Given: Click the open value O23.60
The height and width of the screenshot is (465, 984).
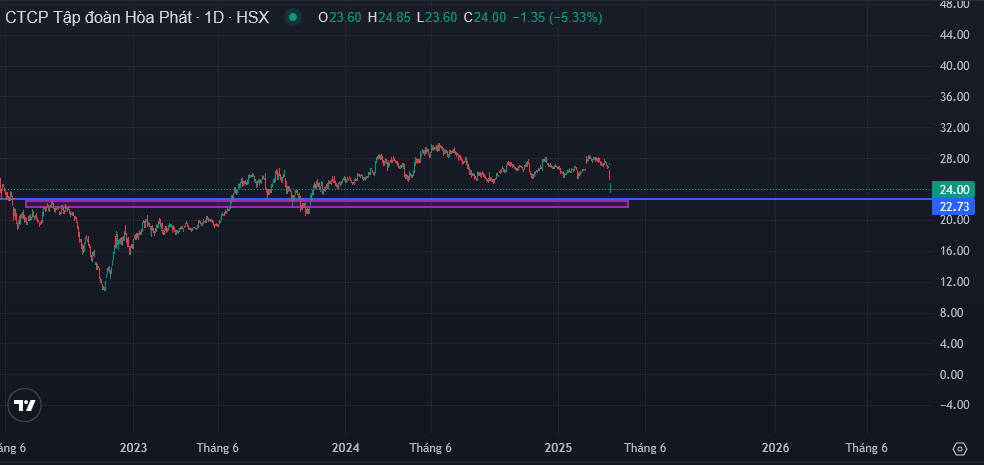Looking at the screenshot, I should point(340,18).
